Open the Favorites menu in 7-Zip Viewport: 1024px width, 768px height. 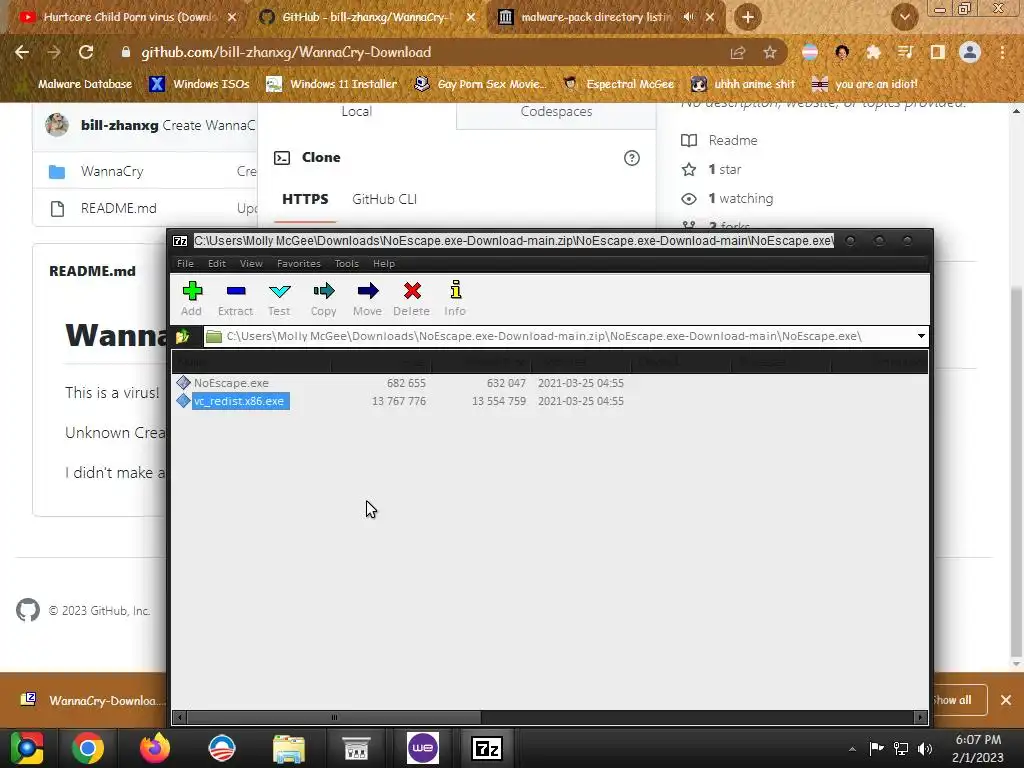point(298,263)
